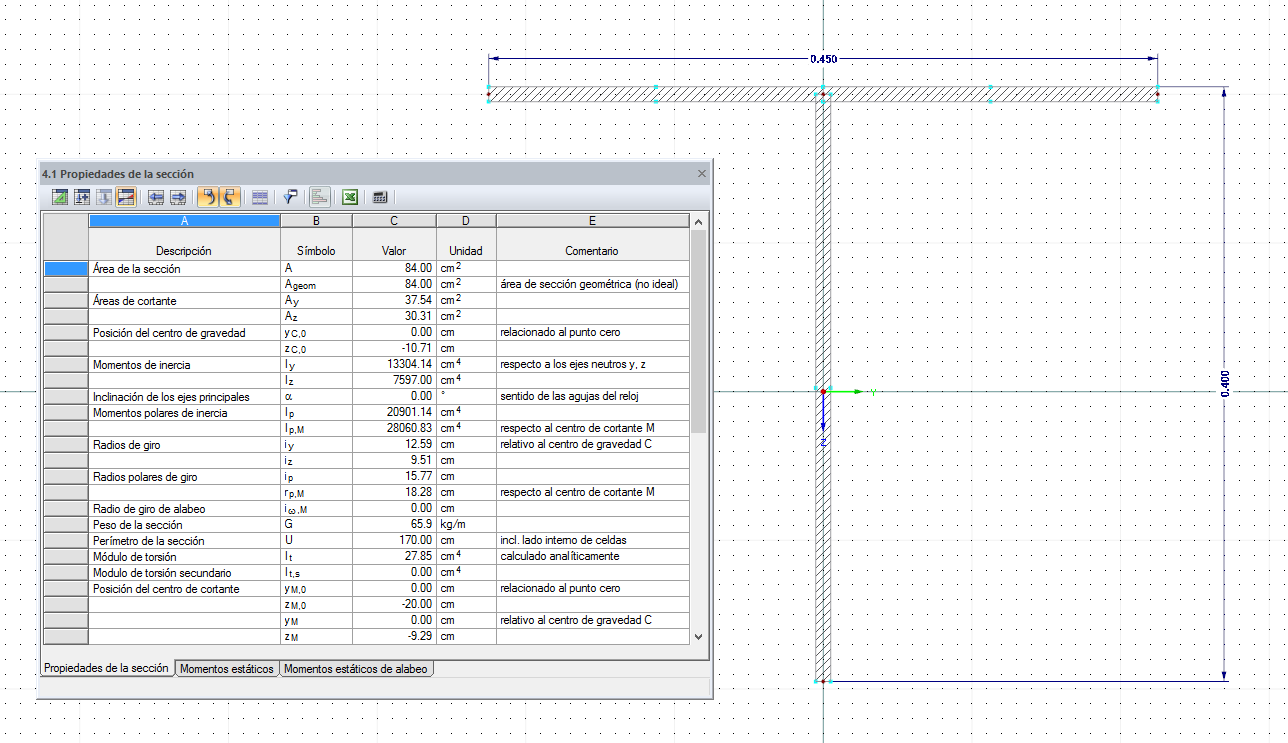Toggle the bar chart display button

point(320,197)
